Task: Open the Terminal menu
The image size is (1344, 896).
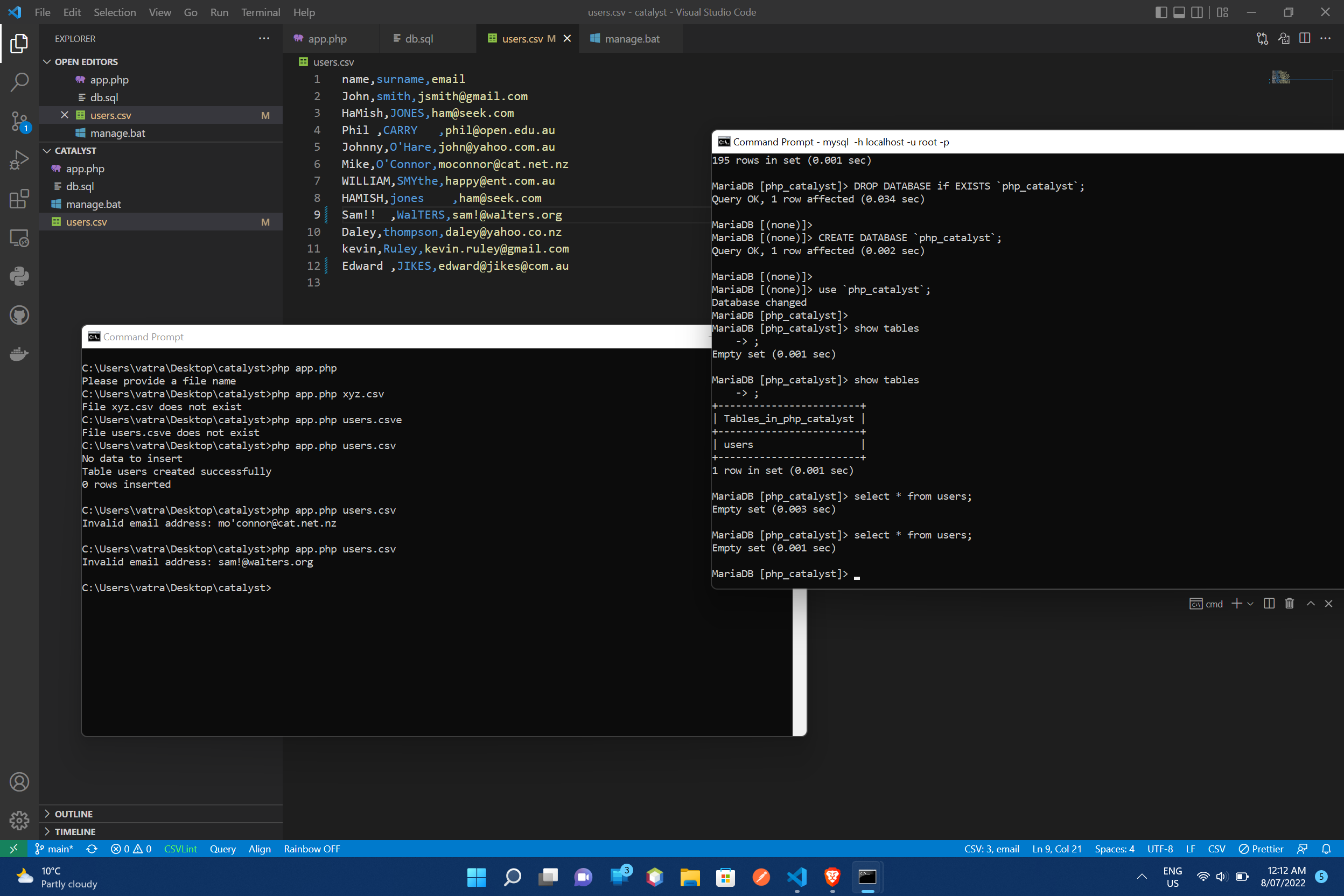Action: tap(261, 12)
